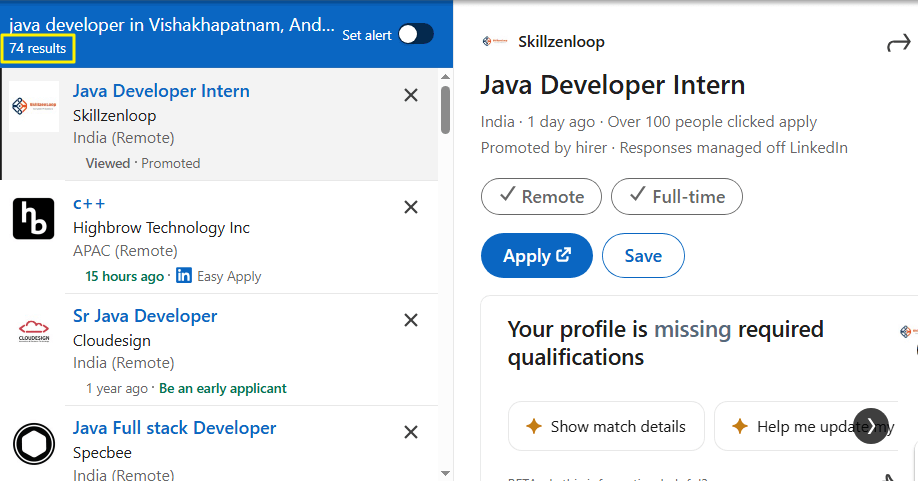918x481 pixels.
Task: Dismiss the Java Full stack Developer listing
Action: 410,432
